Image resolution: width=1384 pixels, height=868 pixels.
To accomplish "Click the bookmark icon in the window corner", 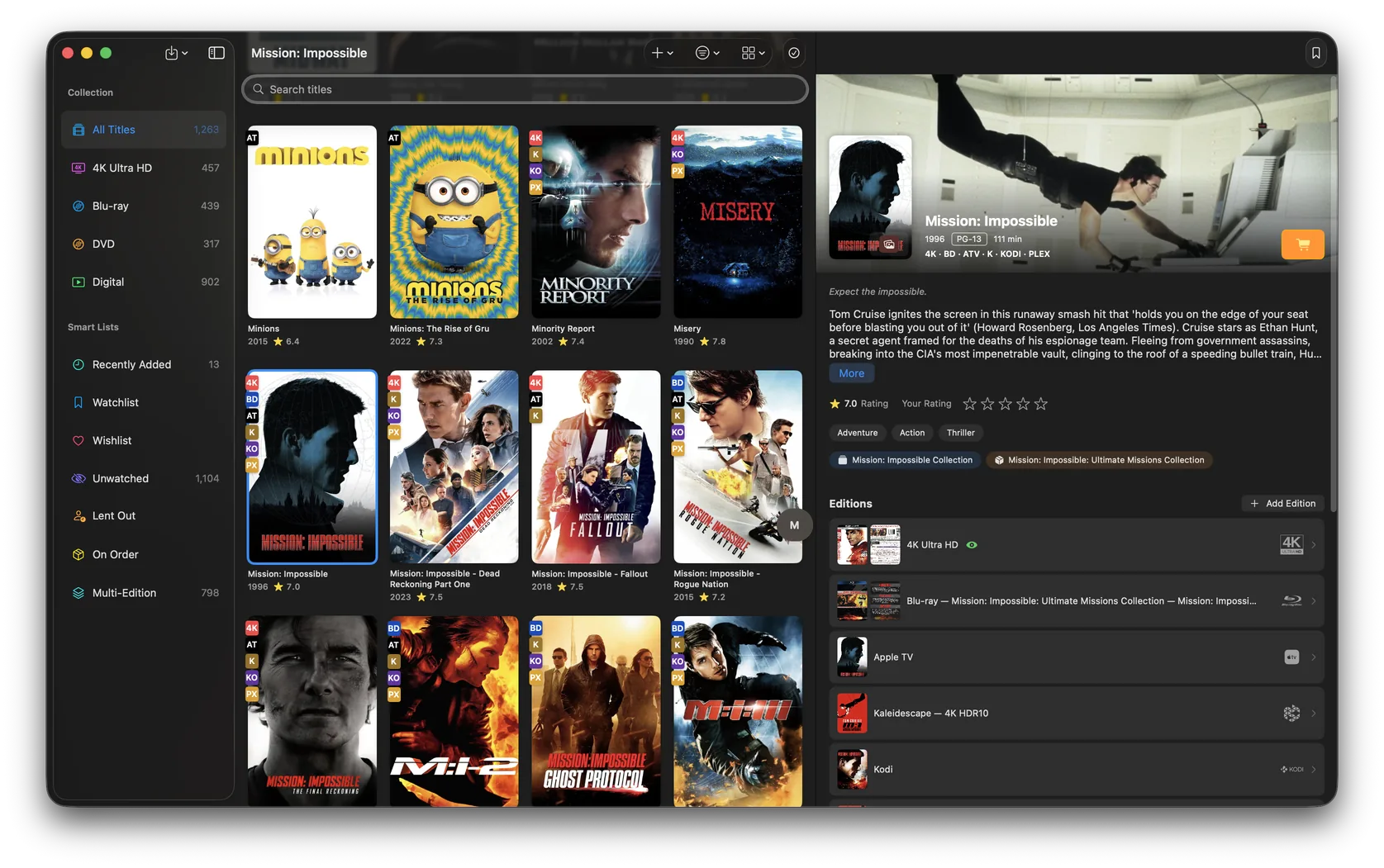I will (x=1316, y=53).
